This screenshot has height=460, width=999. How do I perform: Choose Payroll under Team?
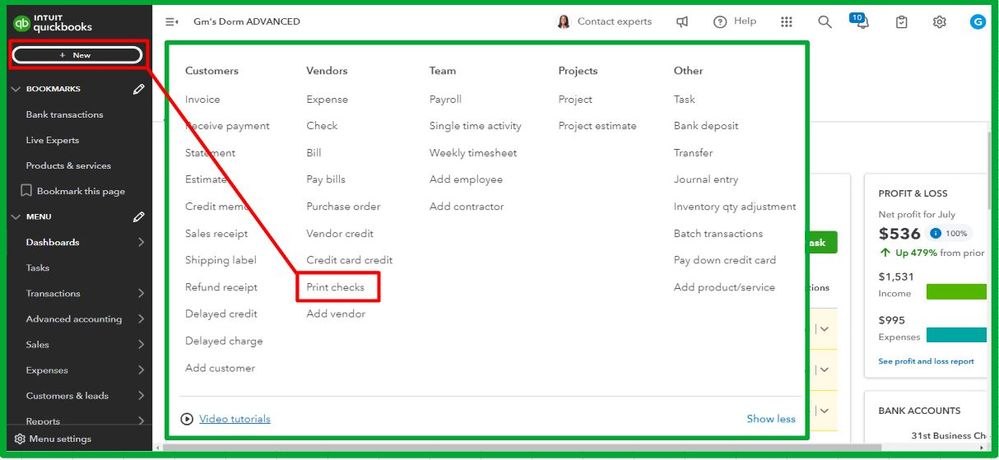tap(445, 99)
